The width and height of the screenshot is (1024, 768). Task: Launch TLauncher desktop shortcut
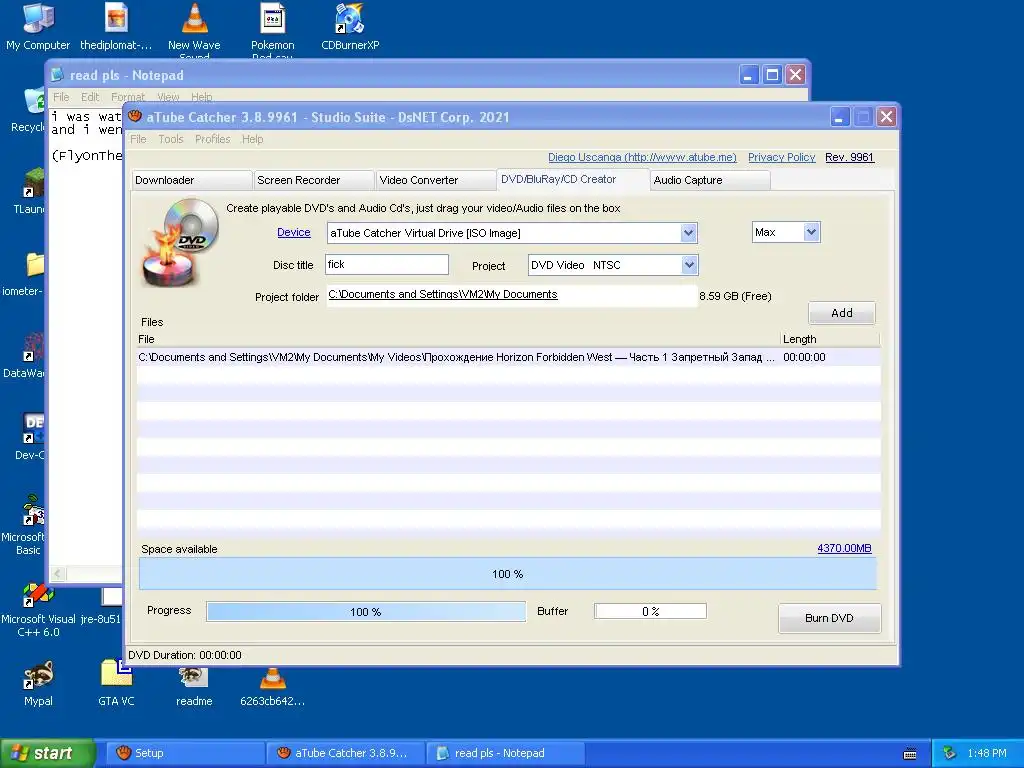31,191
